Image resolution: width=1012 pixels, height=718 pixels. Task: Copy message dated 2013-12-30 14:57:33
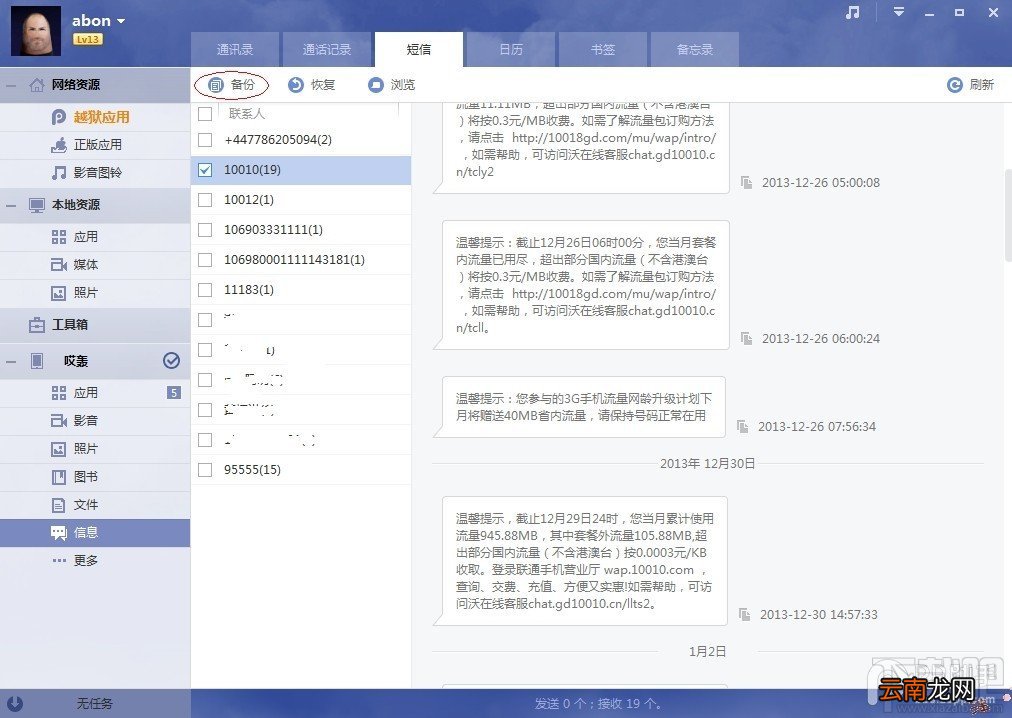(x=744, y=615)
